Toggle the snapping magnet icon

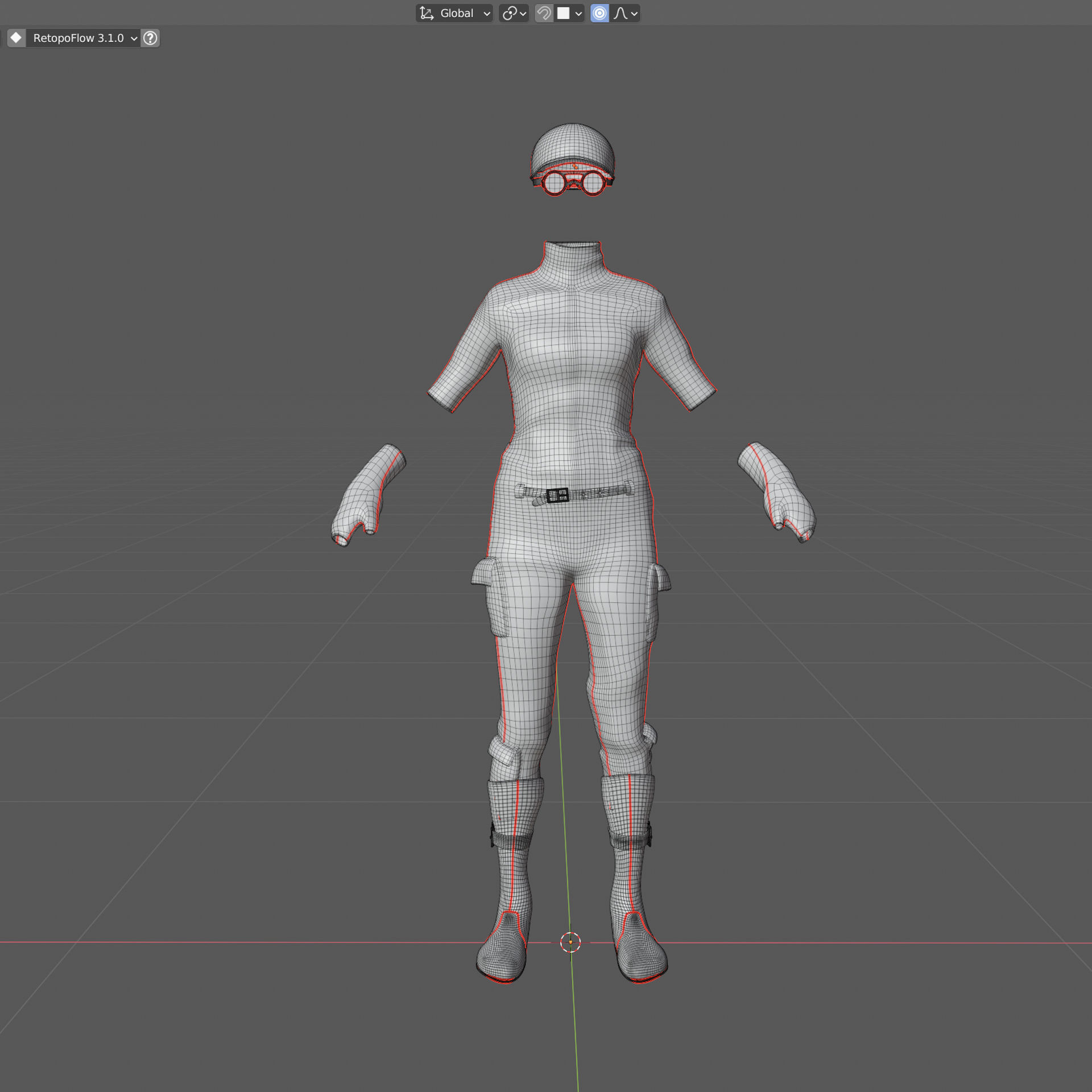tap(544, 13)
